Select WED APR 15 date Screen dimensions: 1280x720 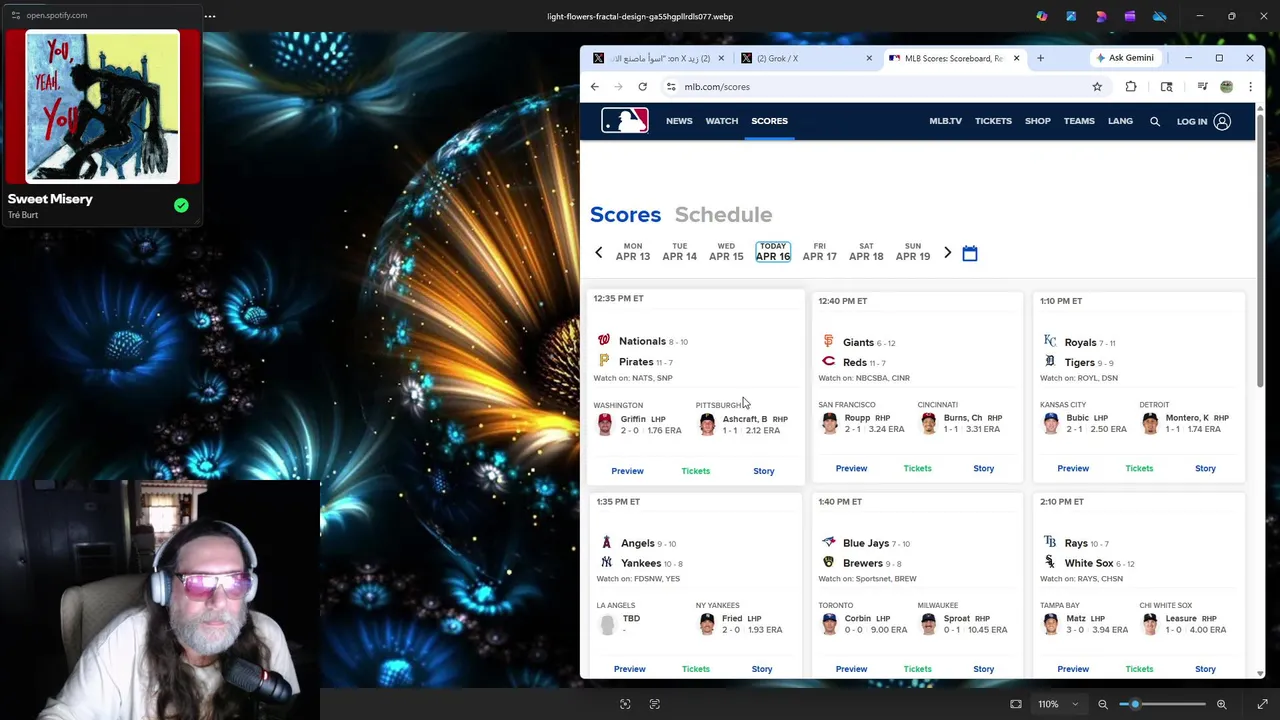(x=726, y=251)
